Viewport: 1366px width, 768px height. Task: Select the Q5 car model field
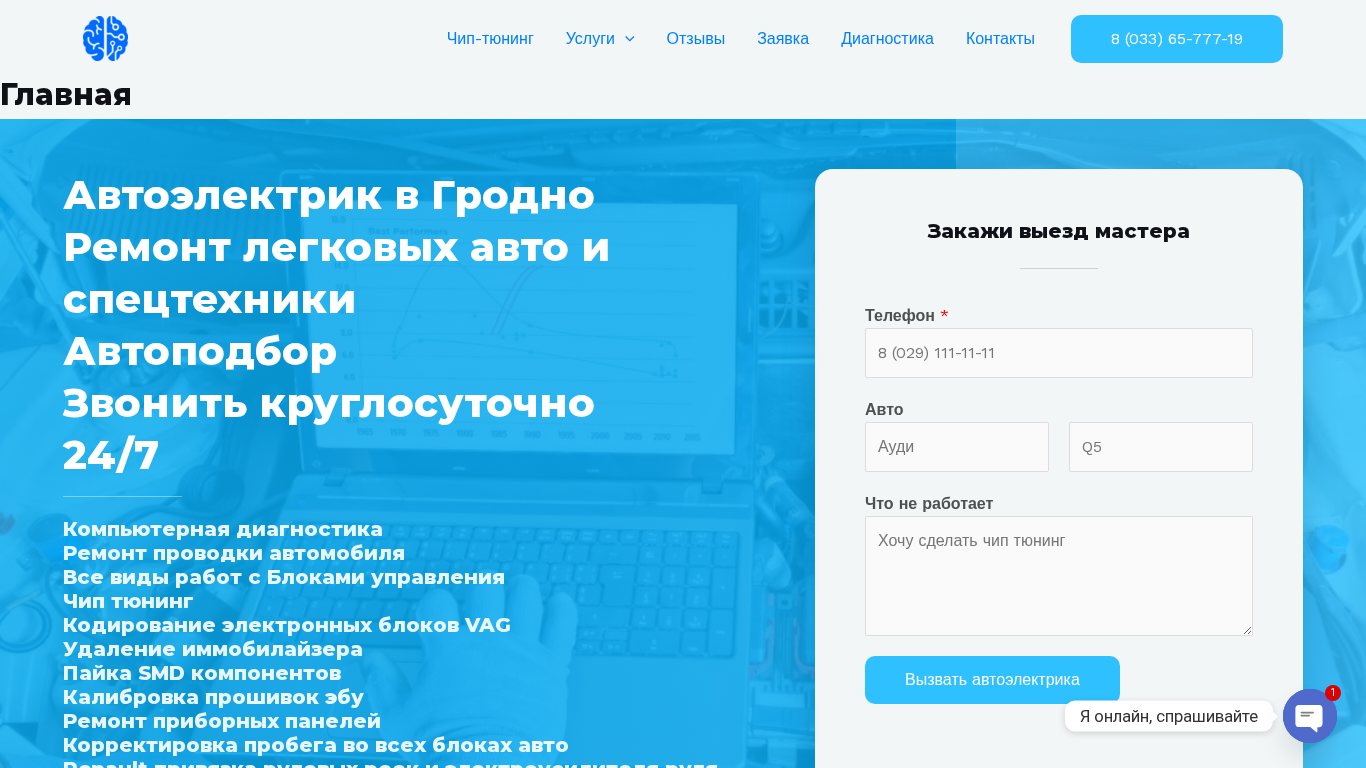pyautogui.click(x=1161, y=447)
